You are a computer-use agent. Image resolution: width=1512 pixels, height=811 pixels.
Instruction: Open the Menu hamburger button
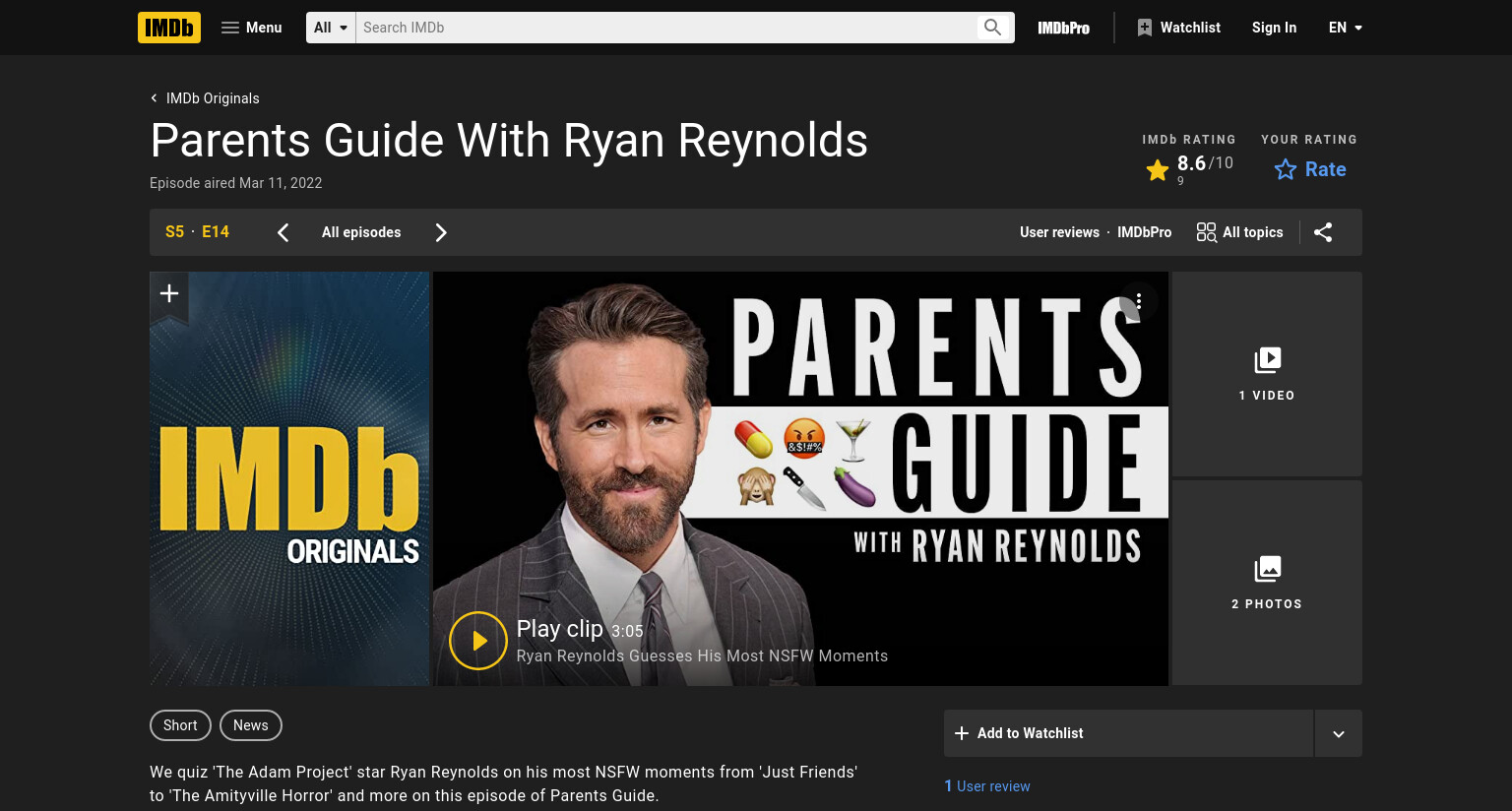[x=252, y=28]
